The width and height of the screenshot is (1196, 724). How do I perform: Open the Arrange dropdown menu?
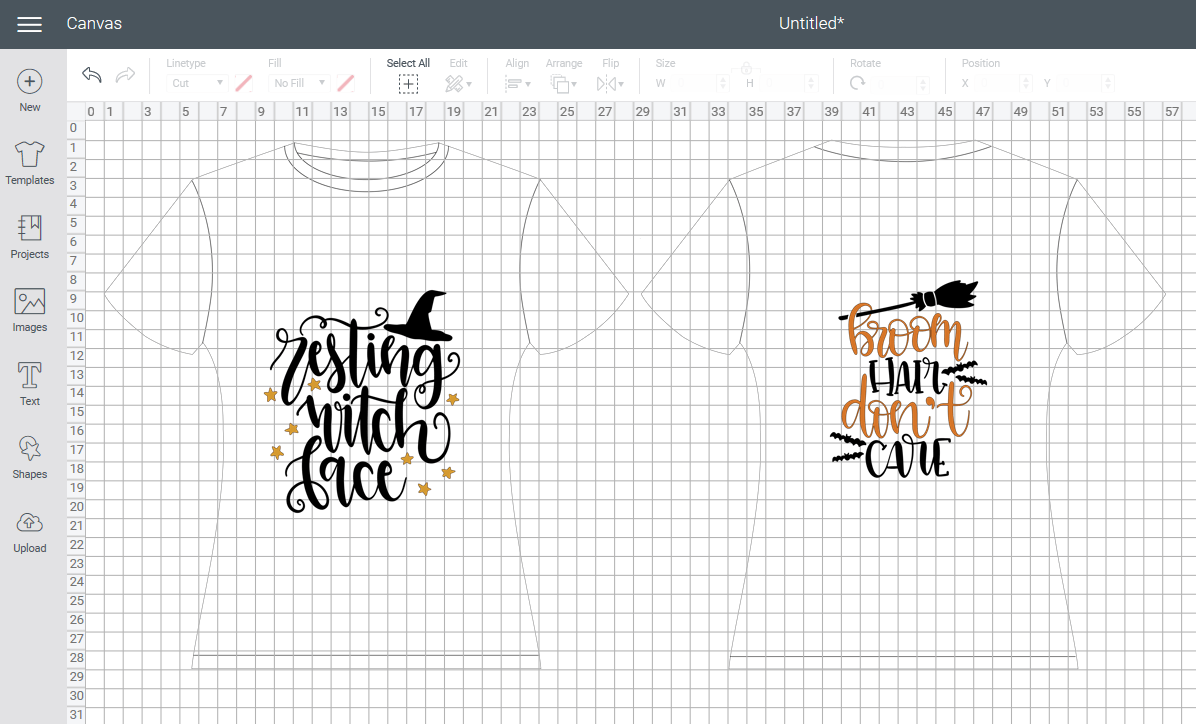point(563,84)
